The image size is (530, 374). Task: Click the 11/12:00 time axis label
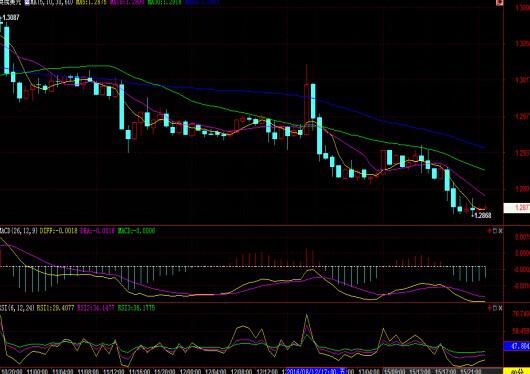(115, 371)
